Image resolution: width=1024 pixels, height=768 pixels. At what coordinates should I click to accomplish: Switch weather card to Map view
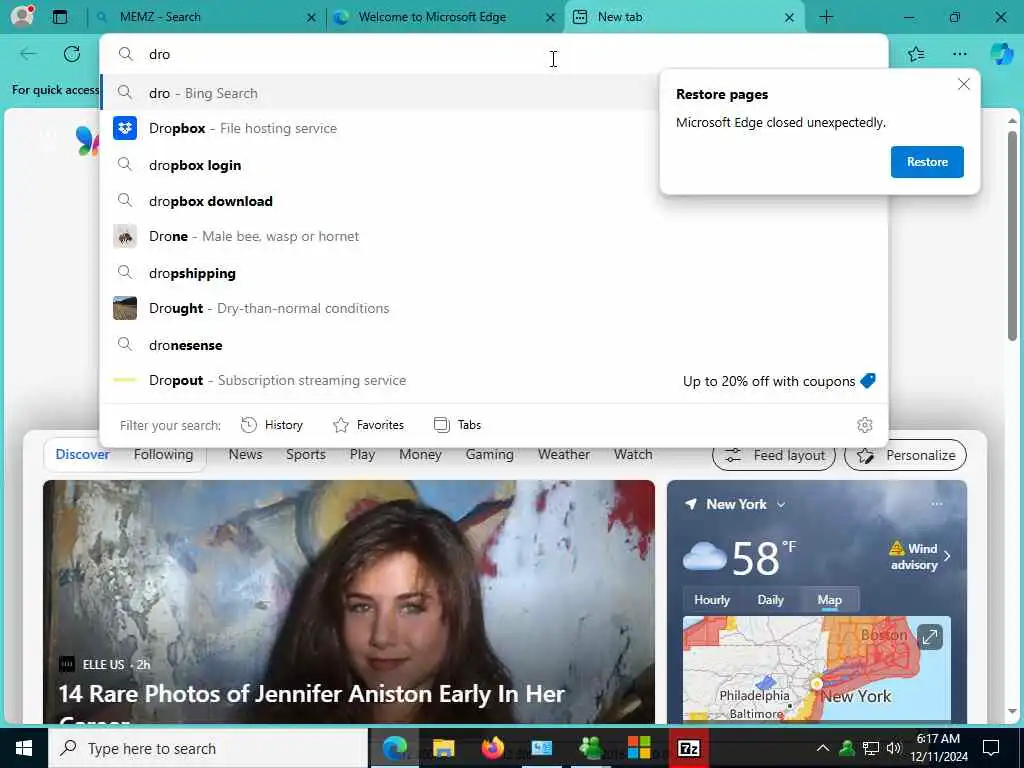click(829, 600)
